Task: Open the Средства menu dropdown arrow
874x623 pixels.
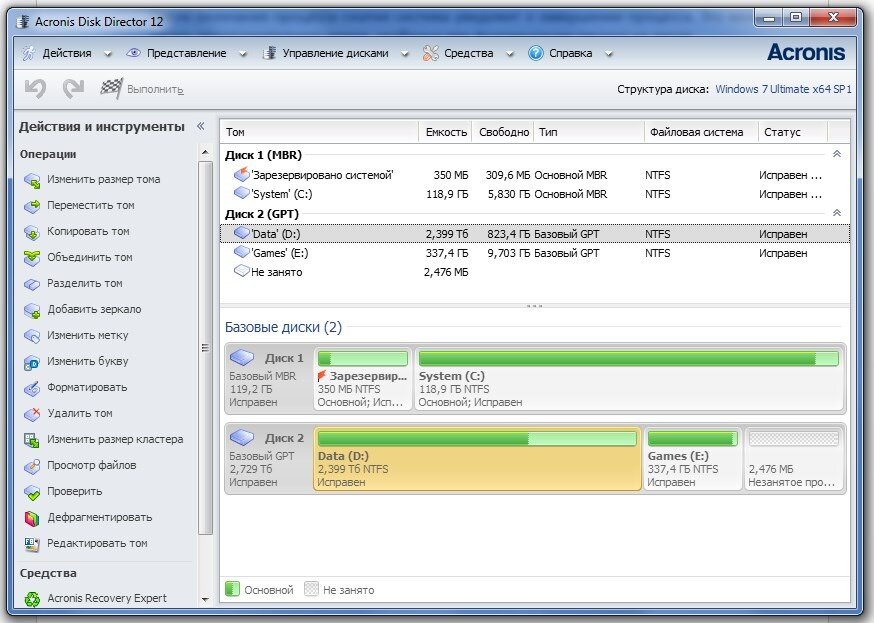Action: (x=509, y=54)
